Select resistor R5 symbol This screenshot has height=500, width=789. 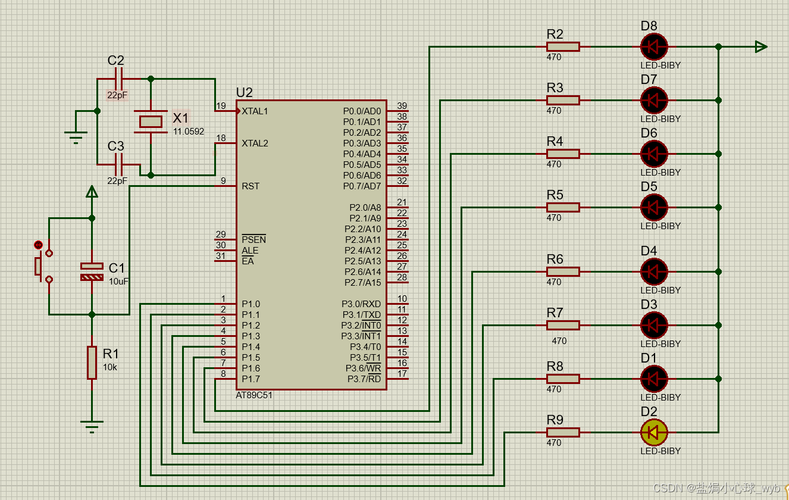pyautogui.click(x=563, y=207)
